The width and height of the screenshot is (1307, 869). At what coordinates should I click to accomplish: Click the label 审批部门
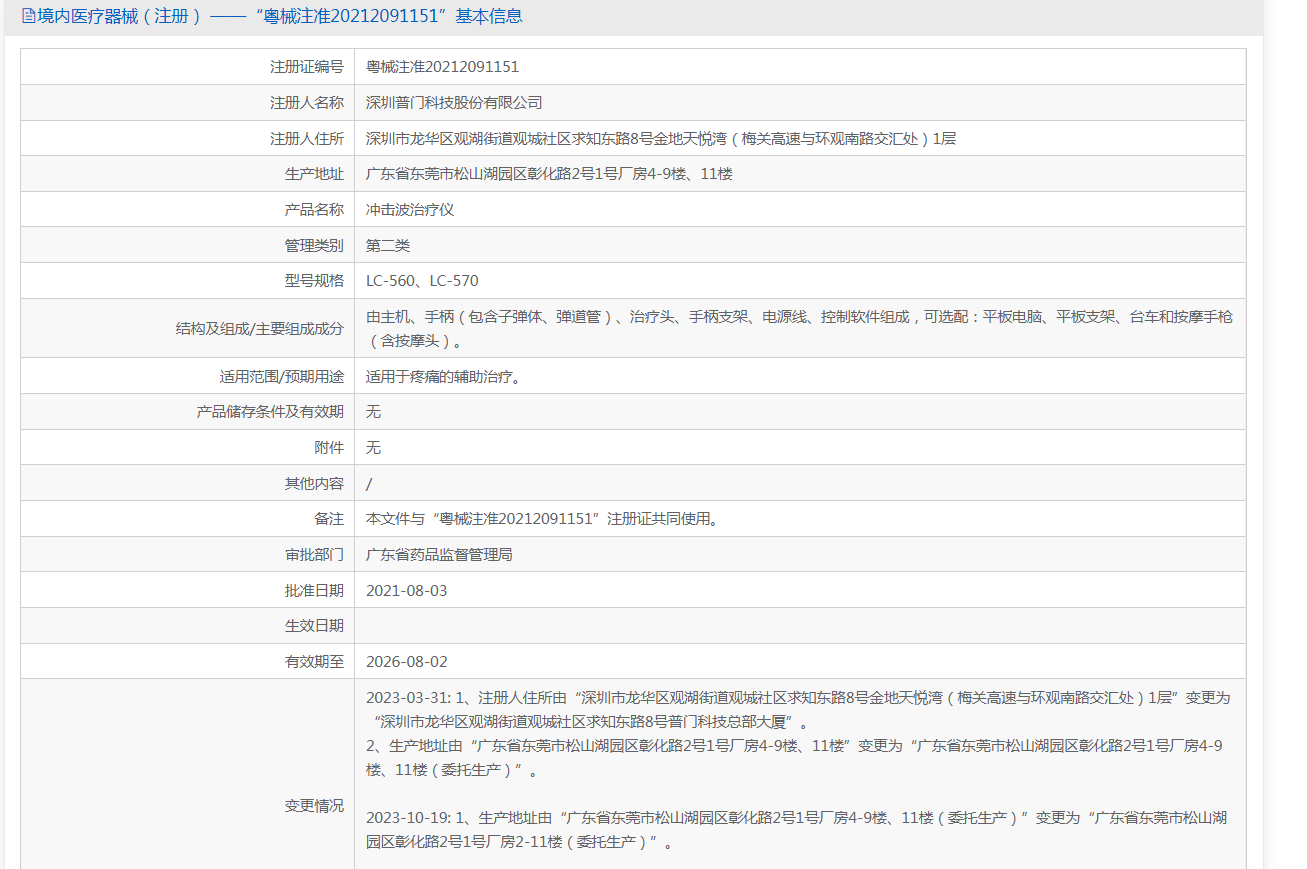tap(314, 554)
